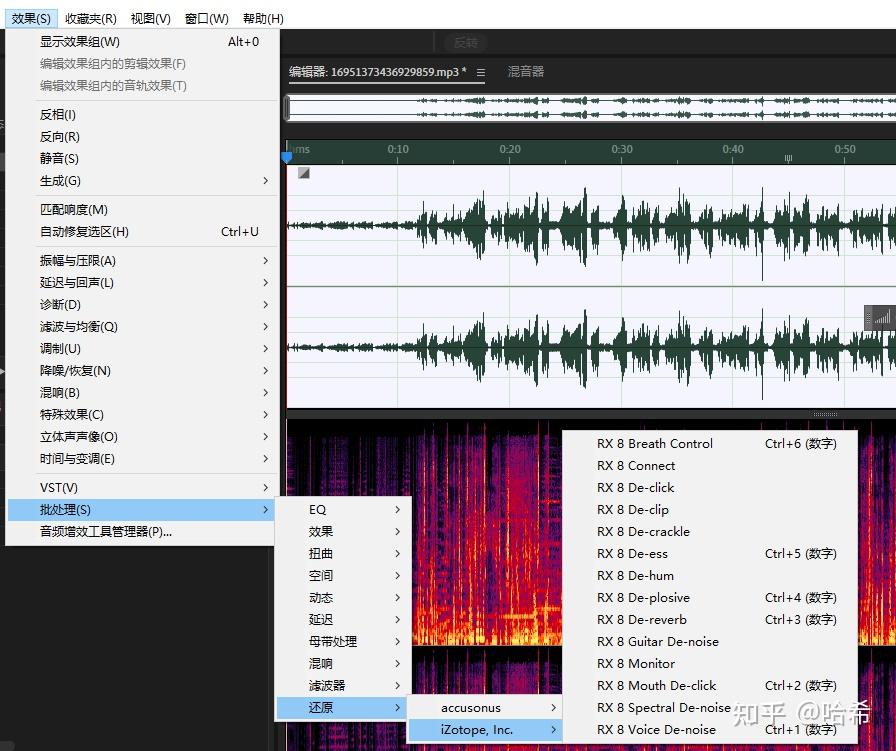Click the blue playhead marker on the timeline
Screen dimensions: 896x751
coord(287,157)
